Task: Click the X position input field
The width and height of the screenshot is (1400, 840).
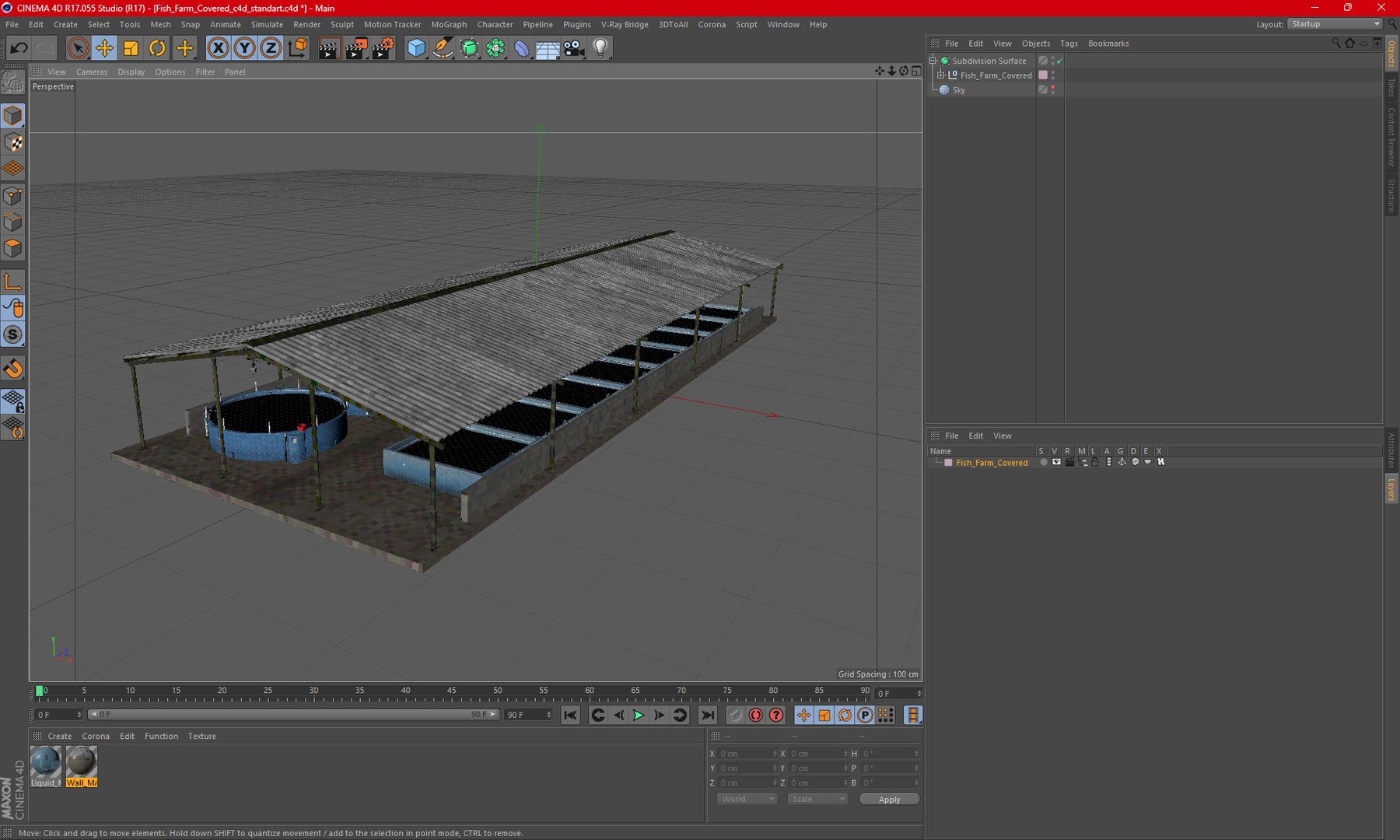Action: tap(747, 754)
